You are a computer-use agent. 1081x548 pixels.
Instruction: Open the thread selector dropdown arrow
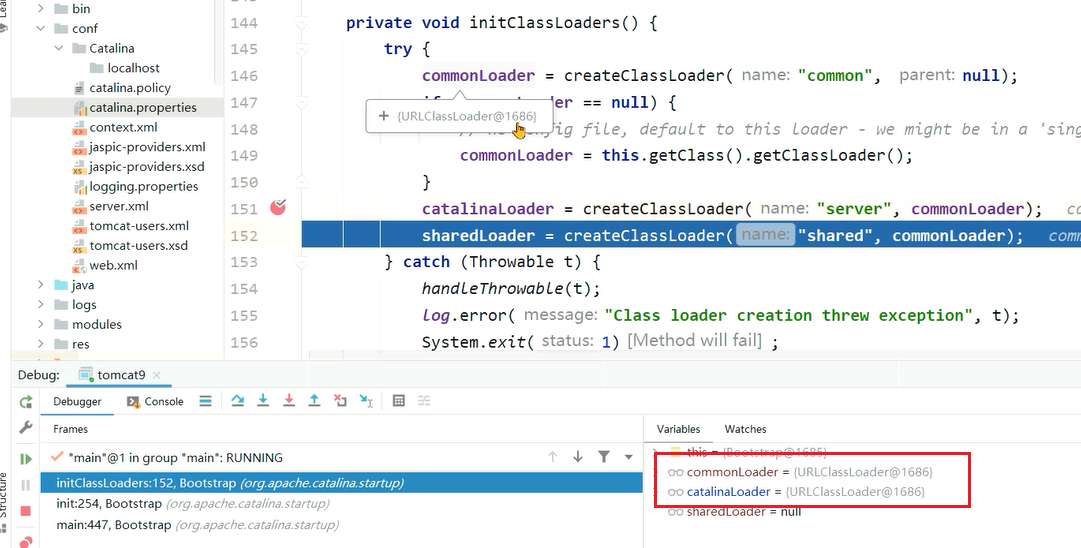click(629, 457)
